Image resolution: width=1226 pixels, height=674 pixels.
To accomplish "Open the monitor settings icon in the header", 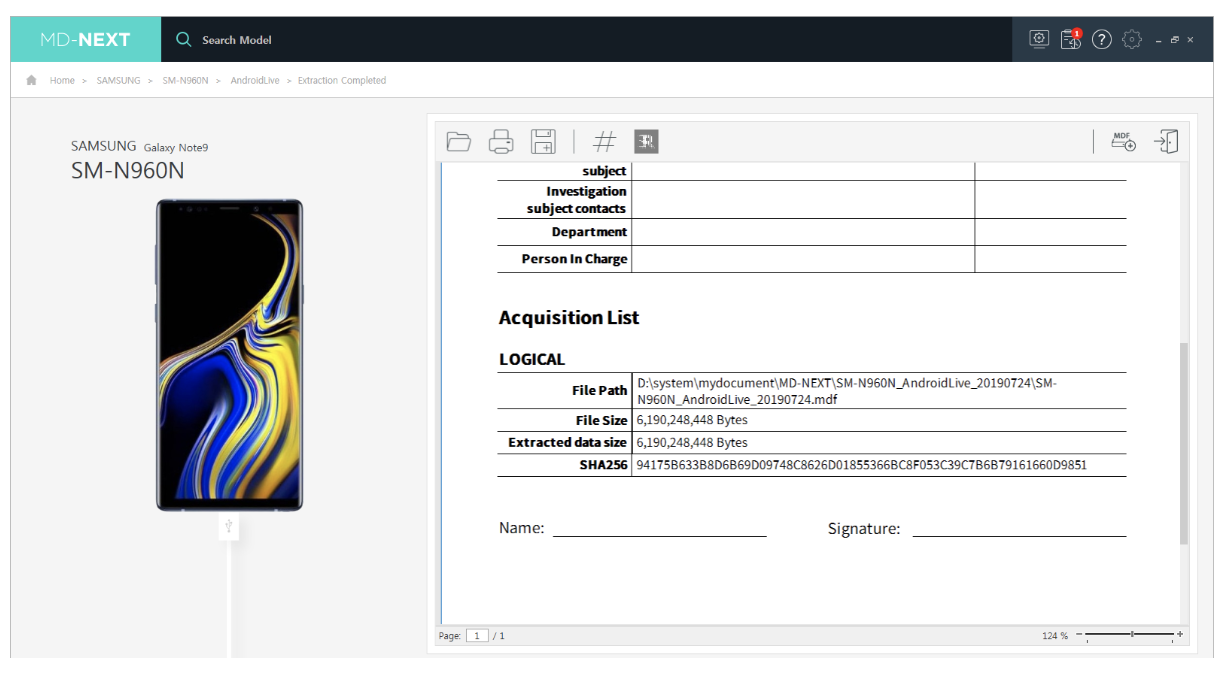I will coord(1039,40).
